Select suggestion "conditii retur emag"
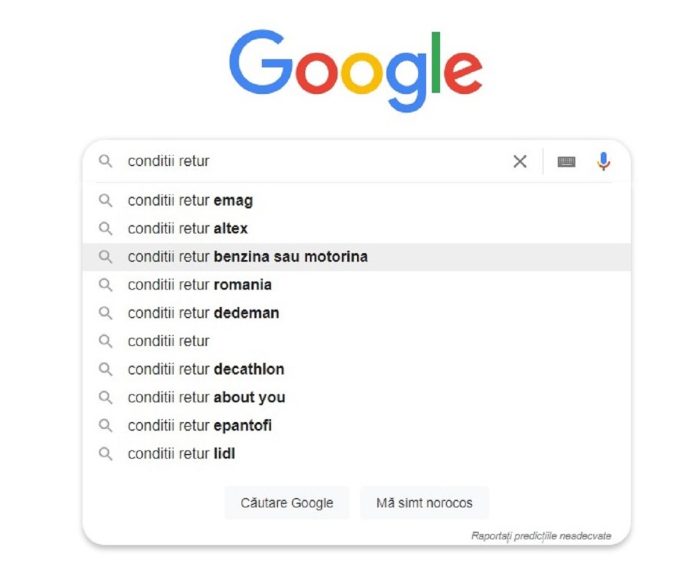 (x=190, y=201)
